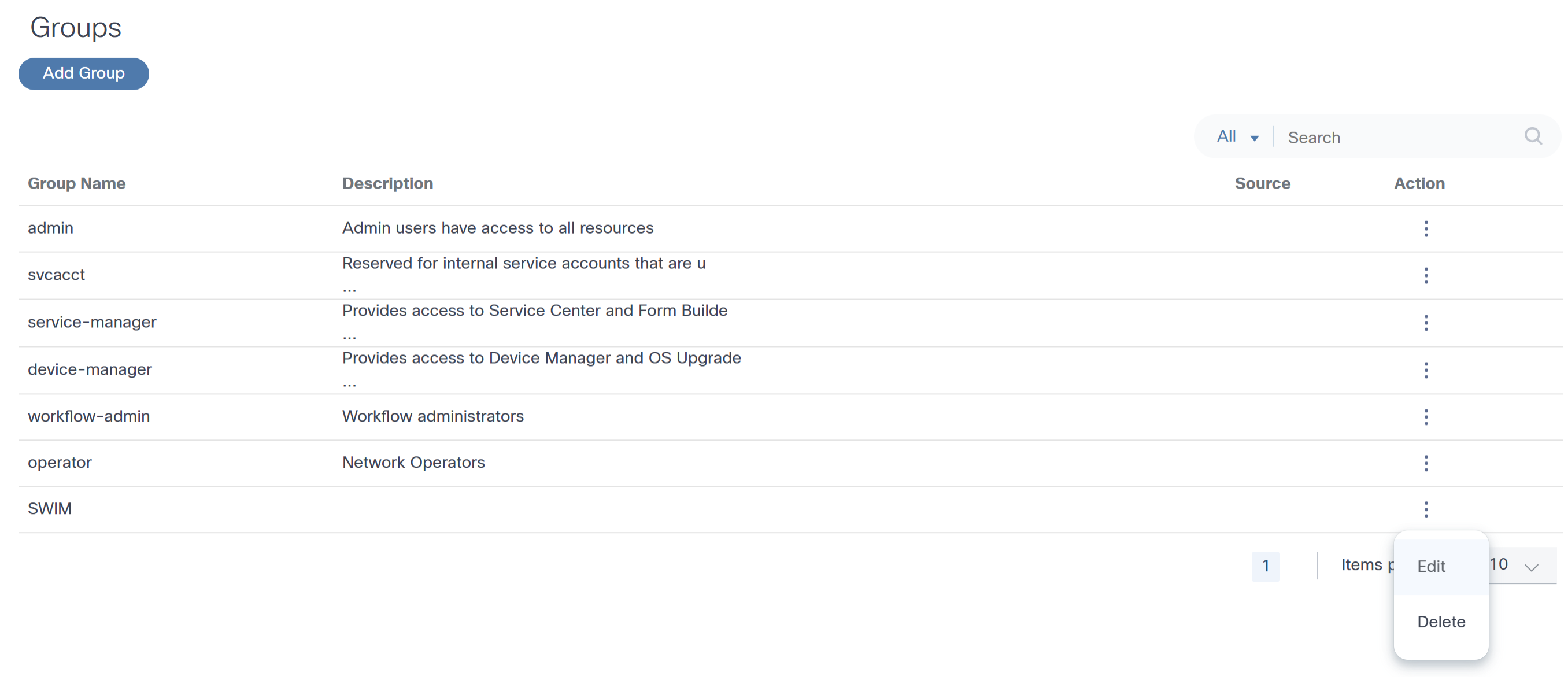The width and height of the screenshot is (1568, 680).
Task: Click the Group Name column header
Action: (x=77, y=183)
